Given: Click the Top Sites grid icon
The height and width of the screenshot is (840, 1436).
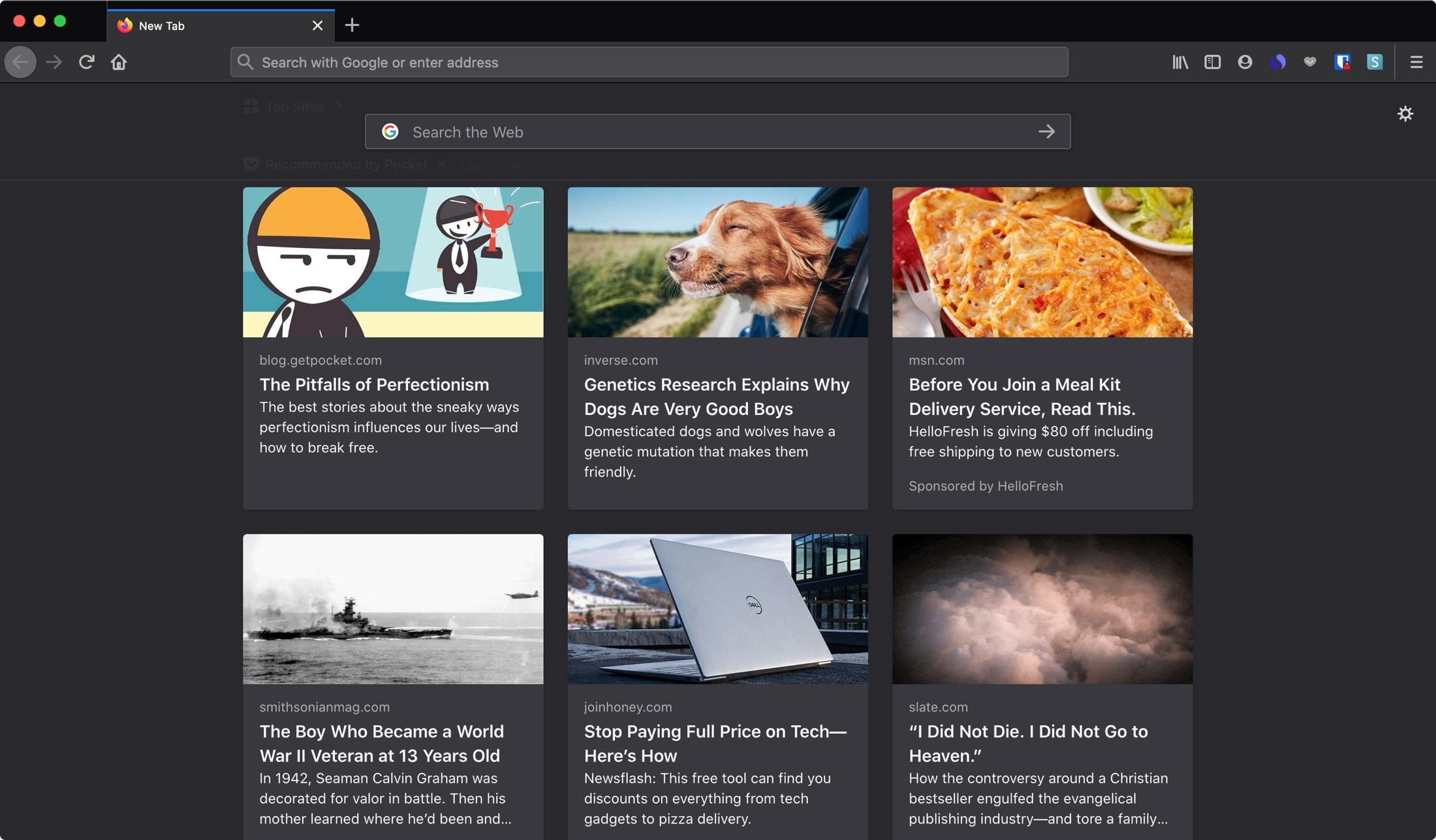Looking at the screenshot, I should click(251, 106).
